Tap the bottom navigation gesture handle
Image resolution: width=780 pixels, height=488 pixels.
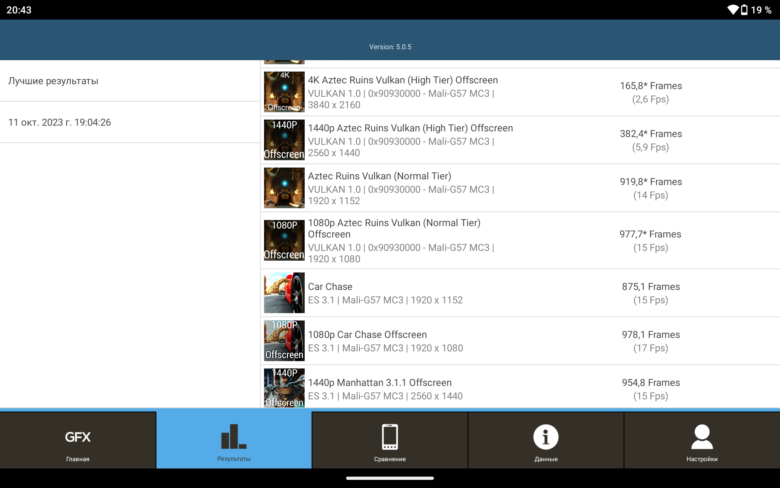[x=390, y=479]
